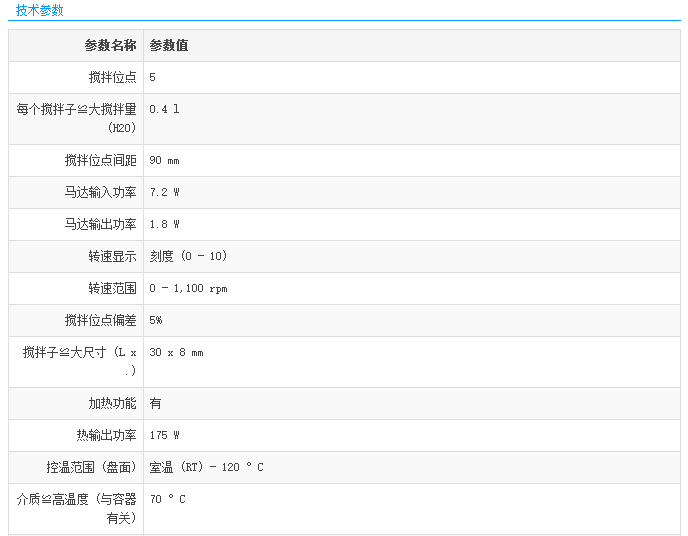The height and width of the screenshot is (536, 688).
Task: Click the 7.2 W value
Action: (x=164, y=193)
